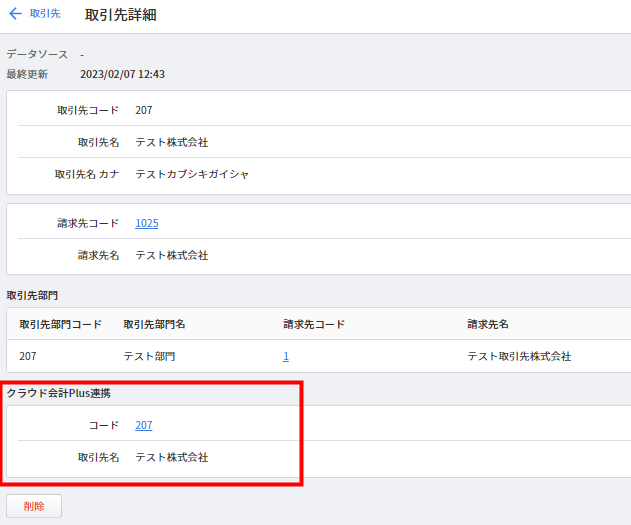Click the back arrow icon
631x525 pixels.
point(15,14)
